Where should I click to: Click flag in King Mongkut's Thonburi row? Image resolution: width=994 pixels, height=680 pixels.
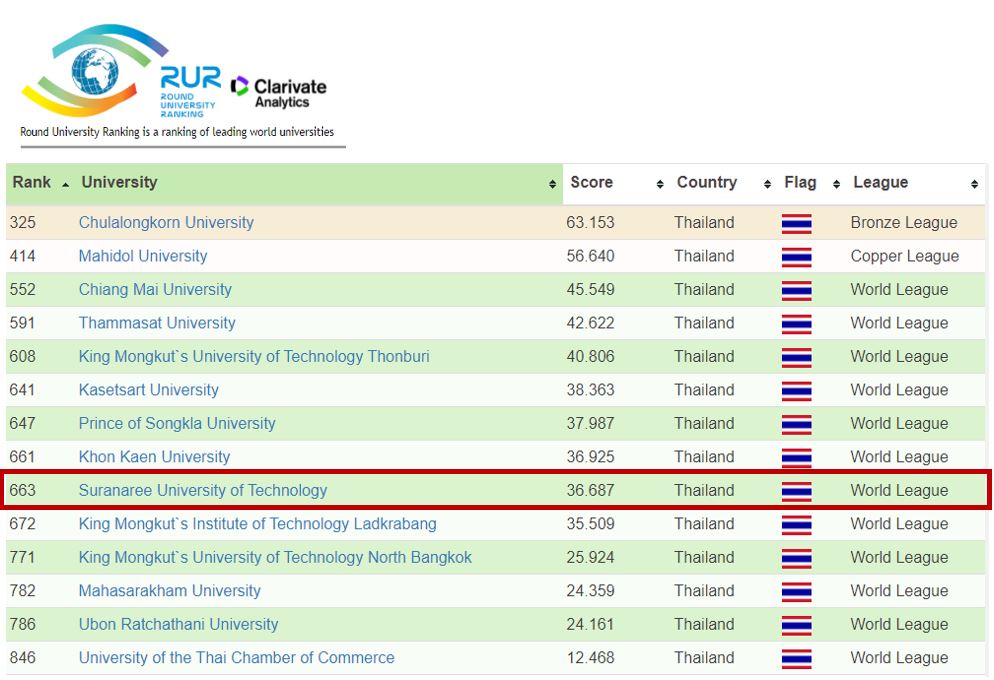point(796,358)
